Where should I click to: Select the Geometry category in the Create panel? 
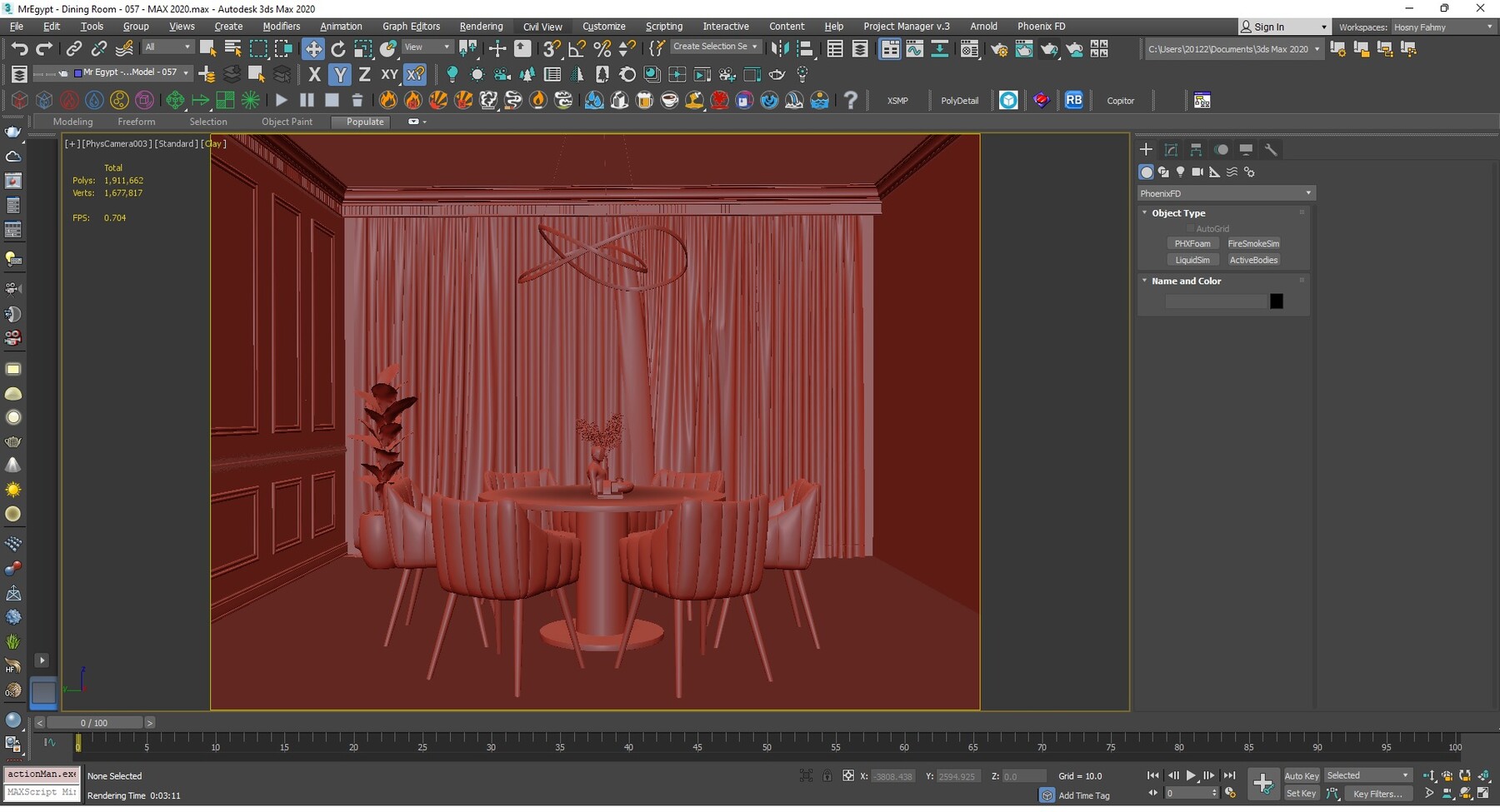(x=1147, y=172)
